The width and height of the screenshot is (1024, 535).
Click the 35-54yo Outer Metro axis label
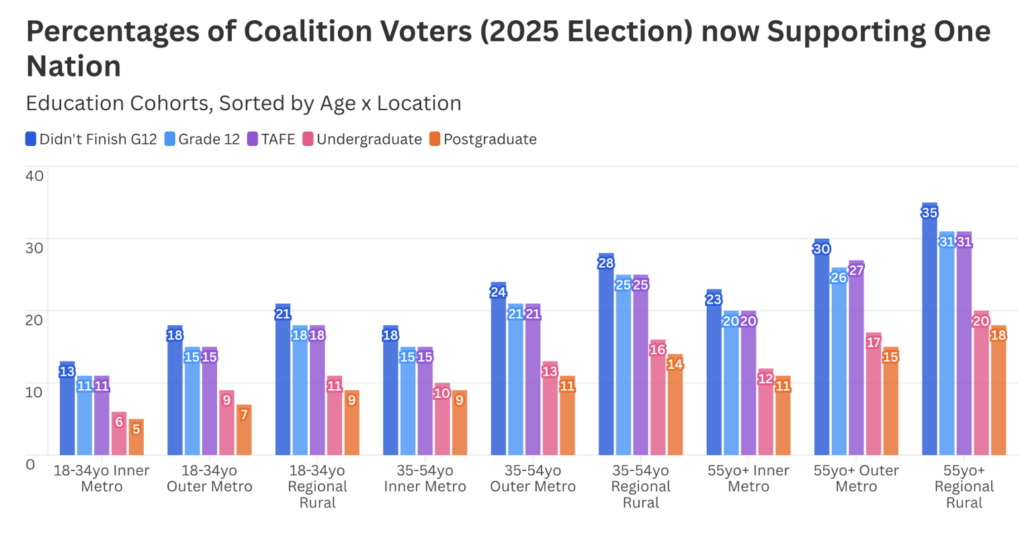coord(532,479)
